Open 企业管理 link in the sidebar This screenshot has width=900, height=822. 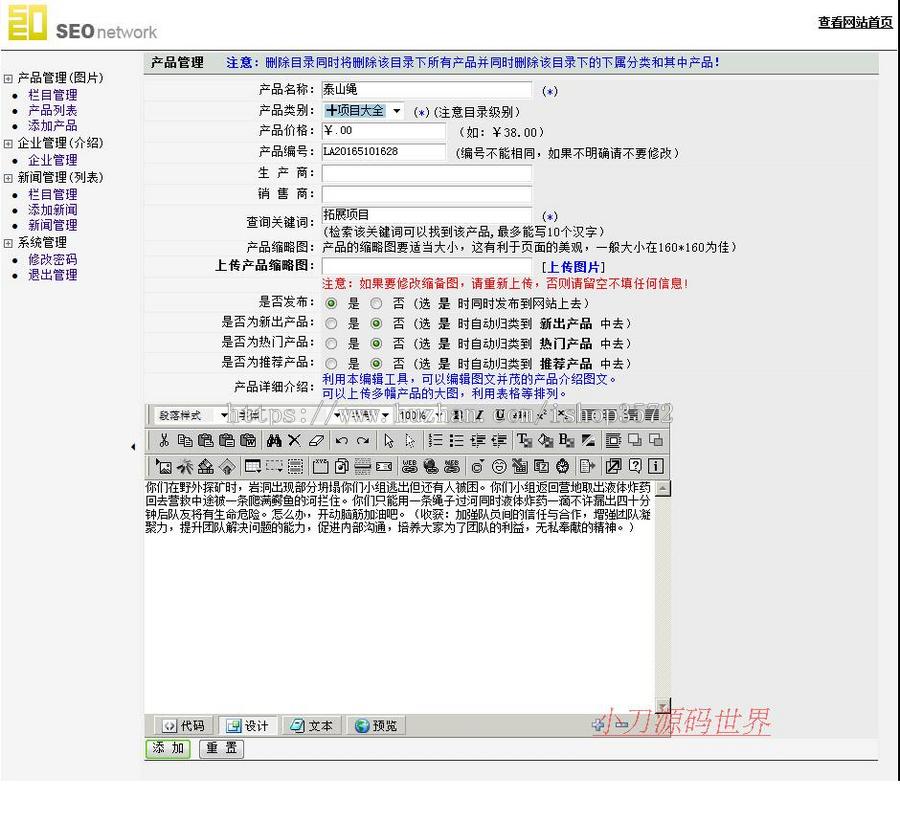point(53,160)
